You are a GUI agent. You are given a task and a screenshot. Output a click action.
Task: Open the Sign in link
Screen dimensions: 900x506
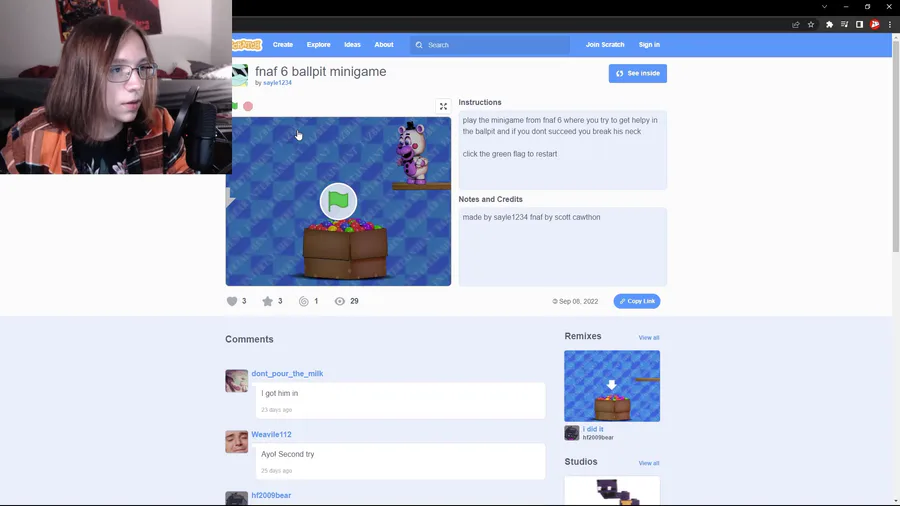pyautogui.click(x=649, y=45)
